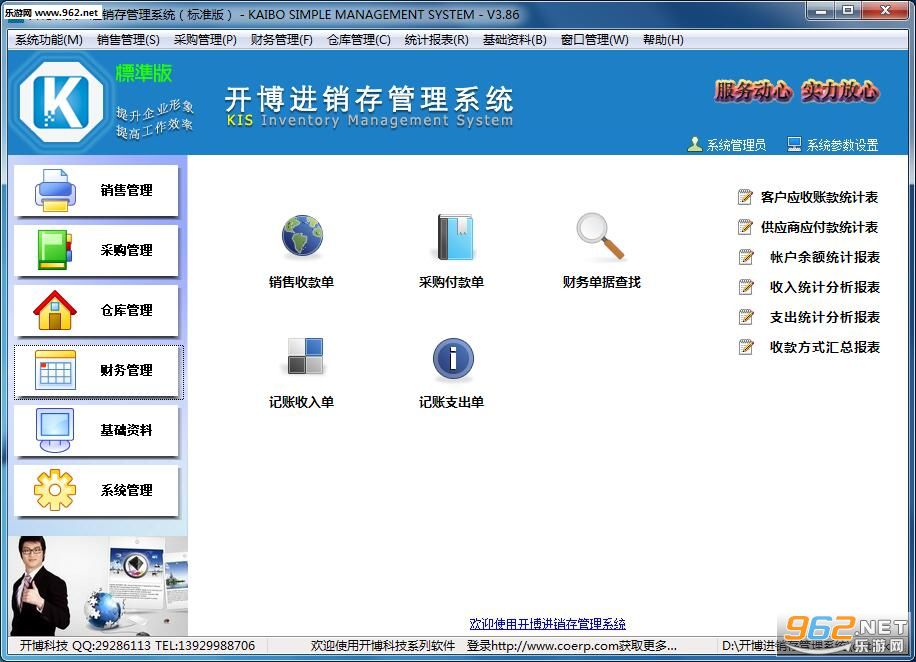Open the 销售收款单 globe icon
Screen dimensions: 916x662
tap(301, 237)
